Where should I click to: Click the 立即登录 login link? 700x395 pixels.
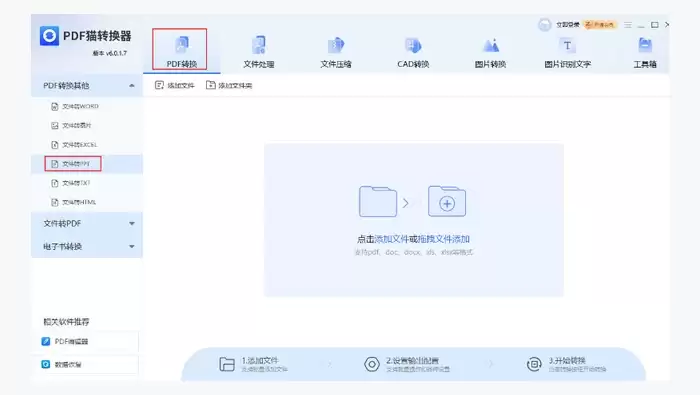click(567, 25)
